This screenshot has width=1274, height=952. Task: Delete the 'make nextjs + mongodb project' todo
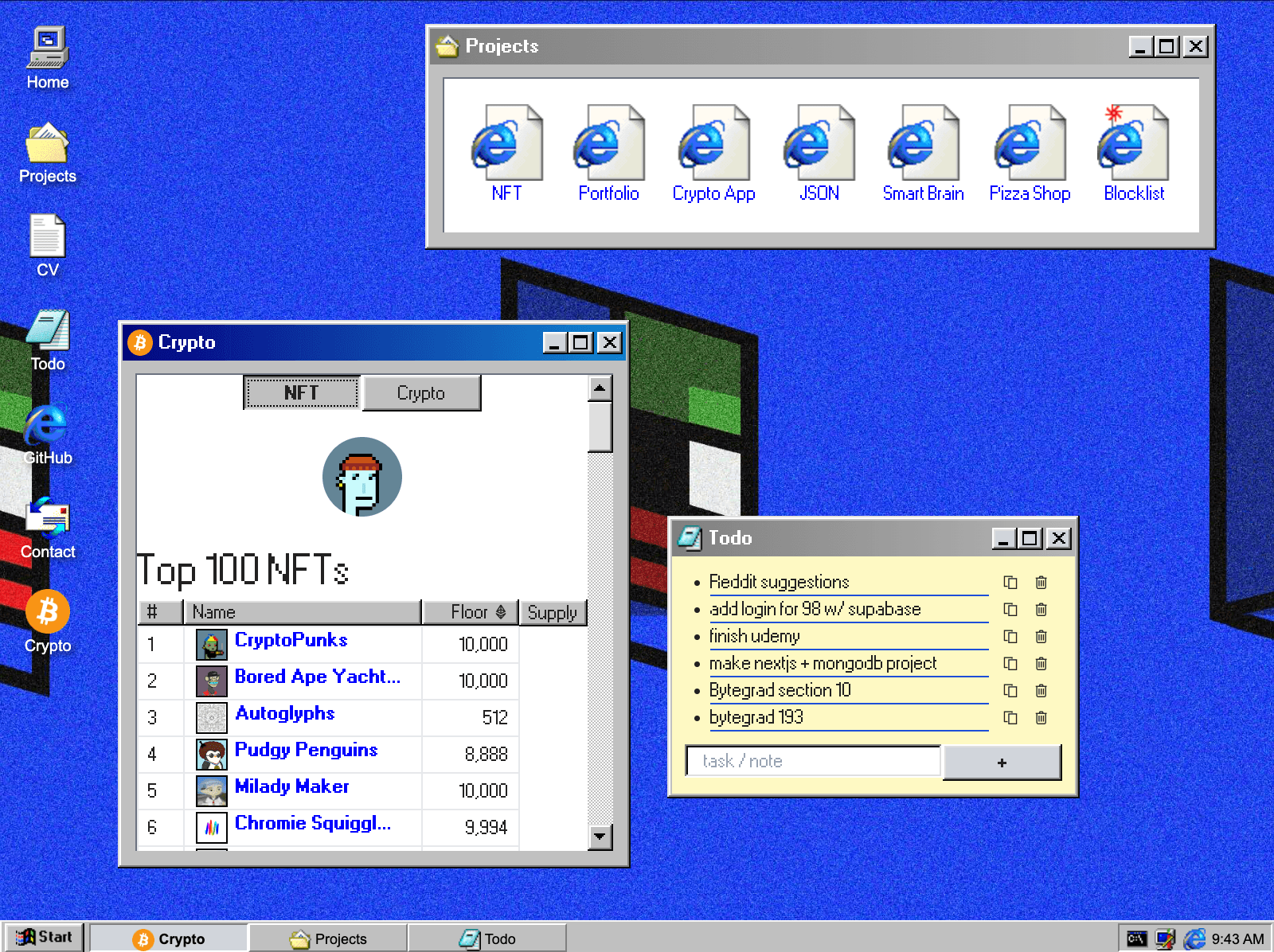click(x=1041, y=664)
